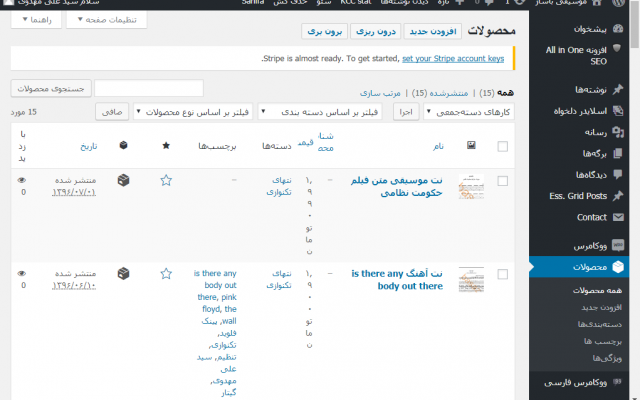Open فیلتر بر اساس نوع محصولات dropdown
The image size is (640, 400).
tap(193, 111)
